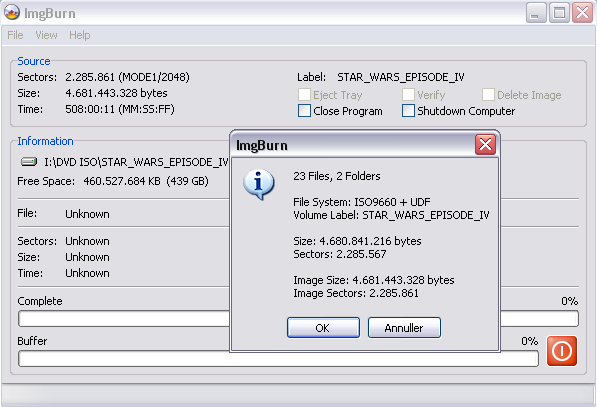
Task: Click the ImgBurn flame logo in title bar
Action: (12, 12)
